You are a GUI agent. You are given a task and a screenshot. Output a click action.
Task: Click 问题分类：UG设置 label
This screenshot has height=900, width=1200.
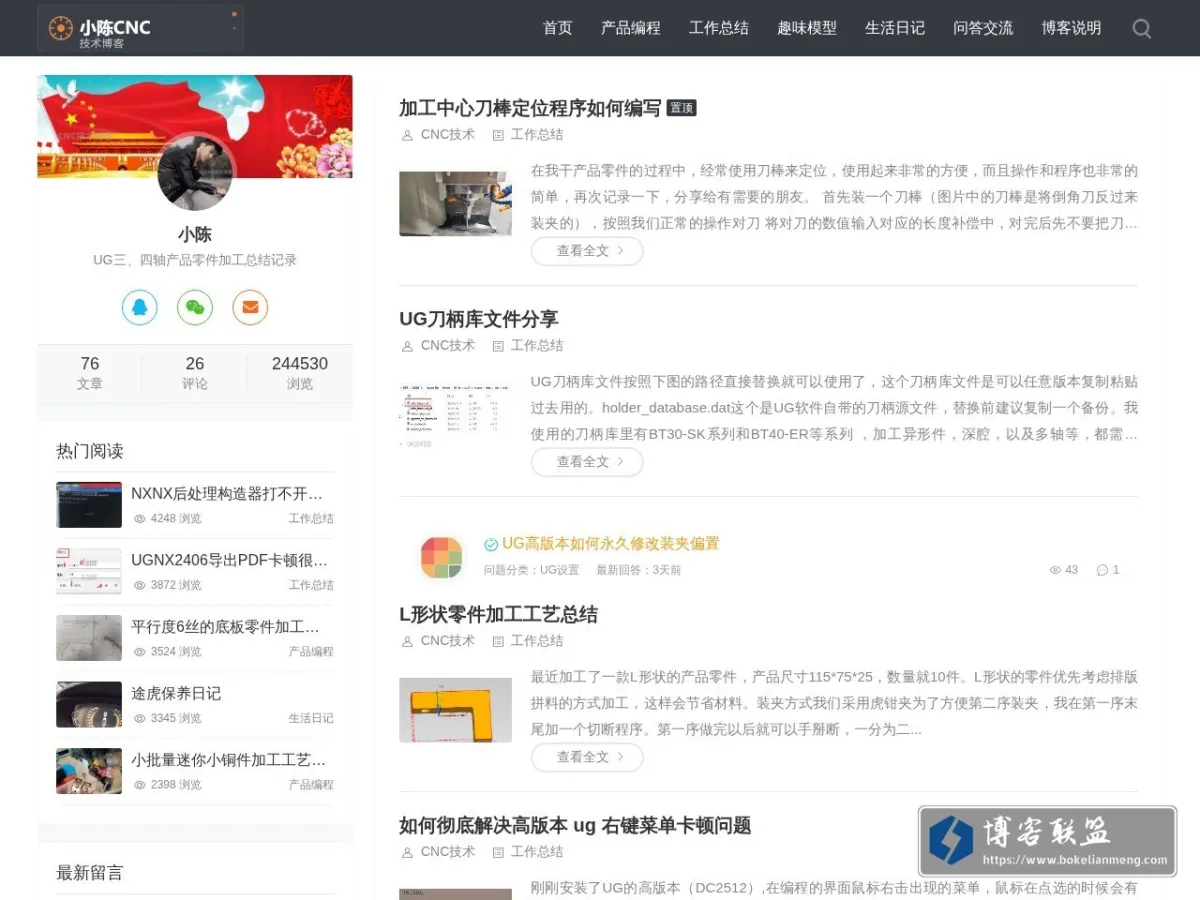(x=531, y=570)
